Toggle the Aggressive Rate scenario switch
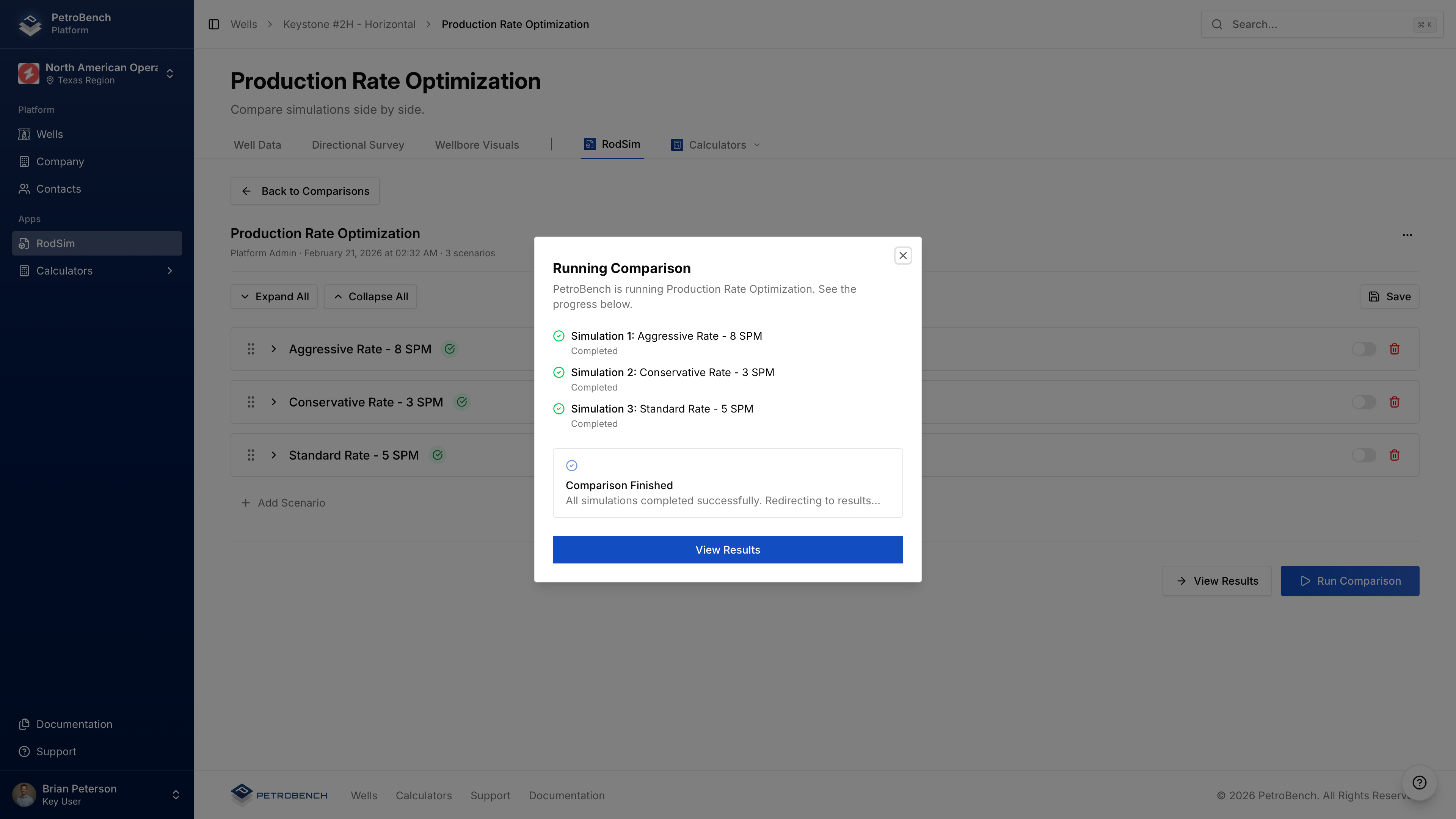 pos(1363,349)
